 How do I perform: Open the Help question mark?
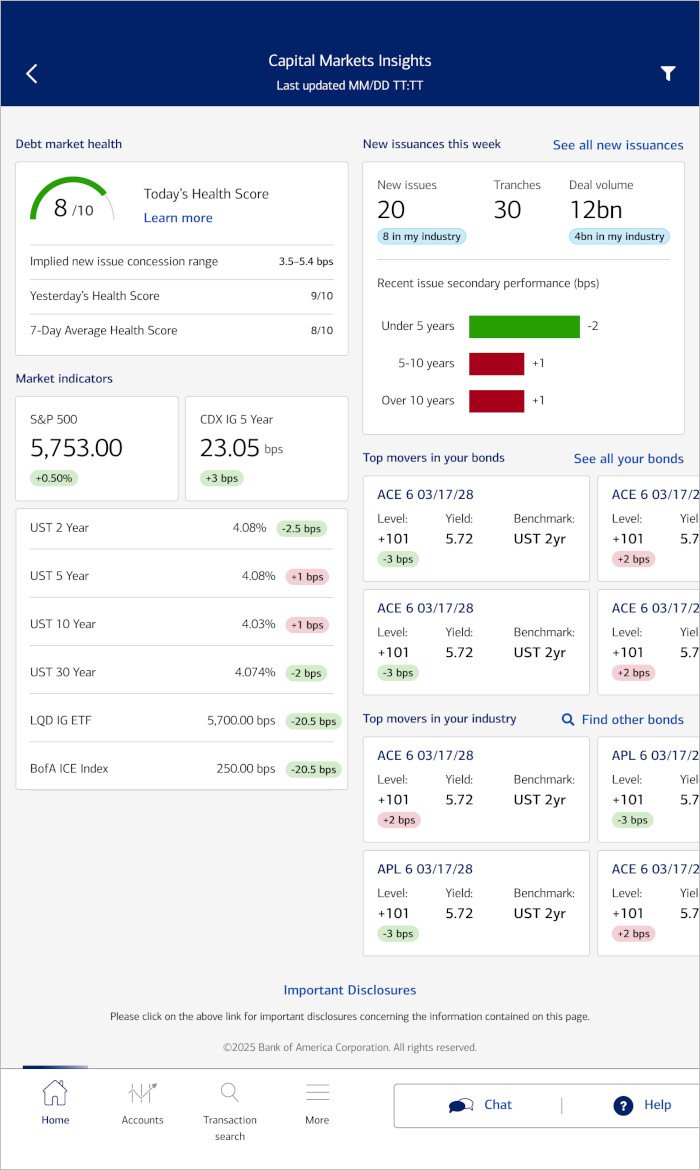(x=642, y=1105)
